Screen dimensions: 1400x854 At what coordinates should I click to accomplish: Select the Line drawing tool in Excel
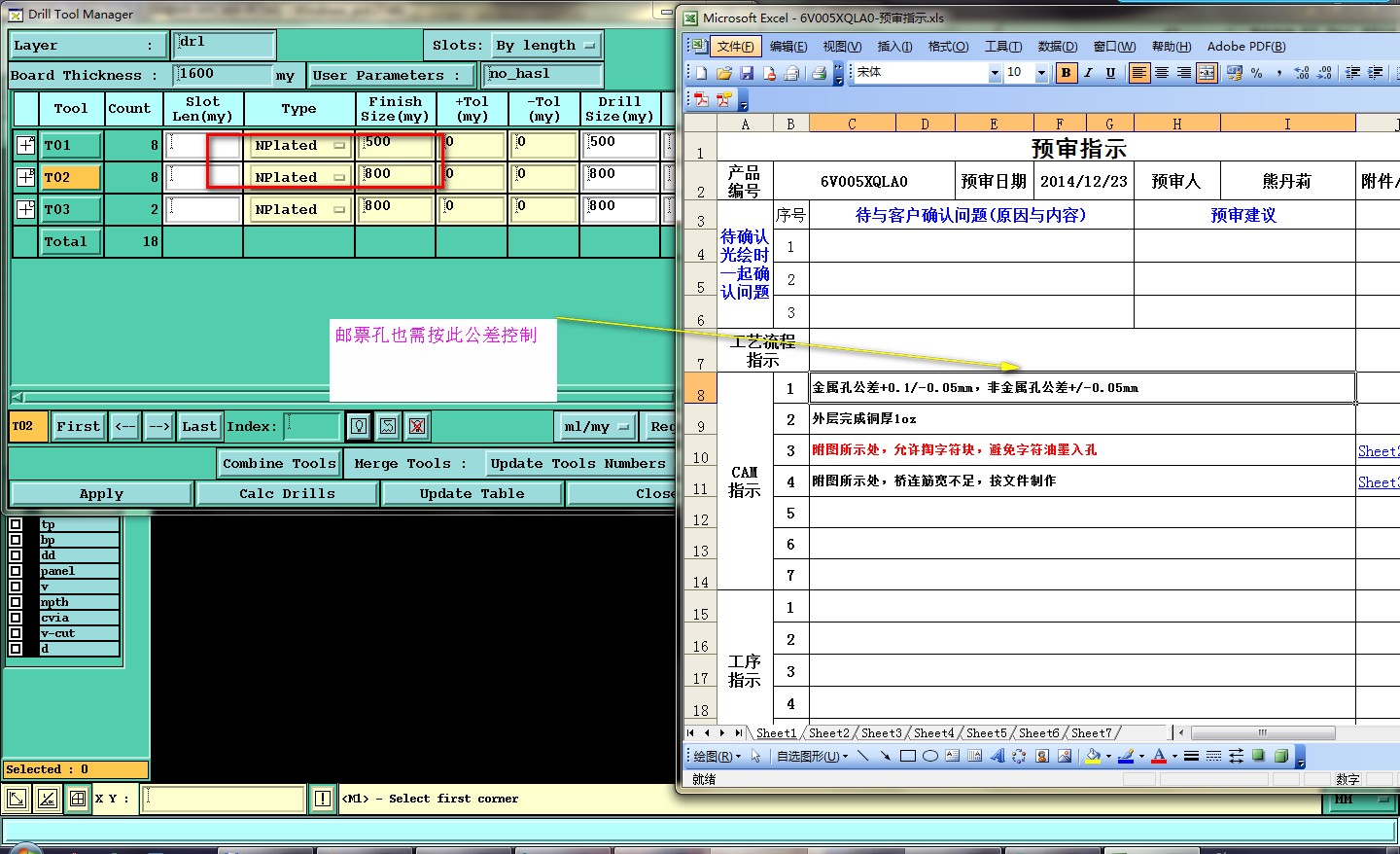862,756
